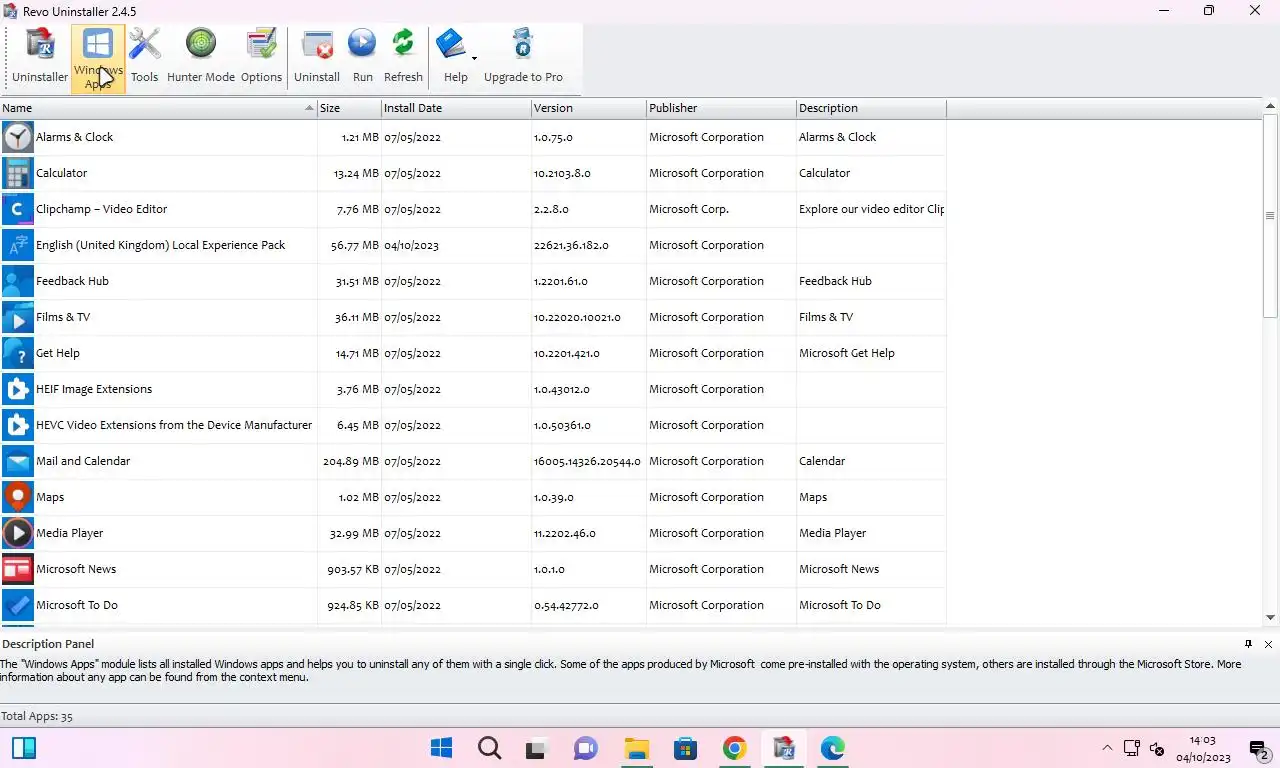This screenshot has width=1280, height=768.
Task: Click the 'Clipchamp – Video Editor' name
Action: coord(101,209)
